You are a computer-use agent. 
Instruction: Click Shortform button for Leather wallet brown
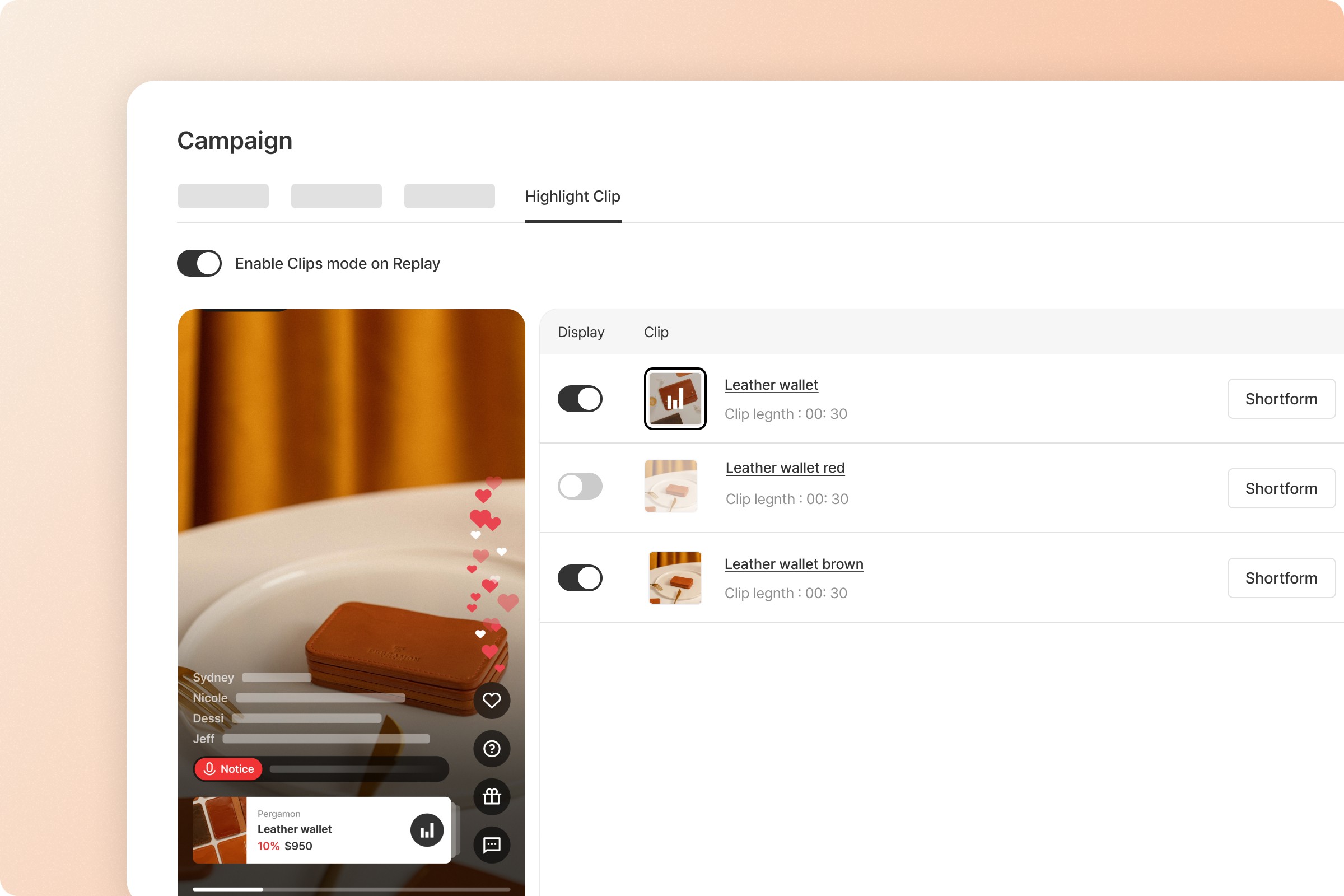click(1280, 578)
